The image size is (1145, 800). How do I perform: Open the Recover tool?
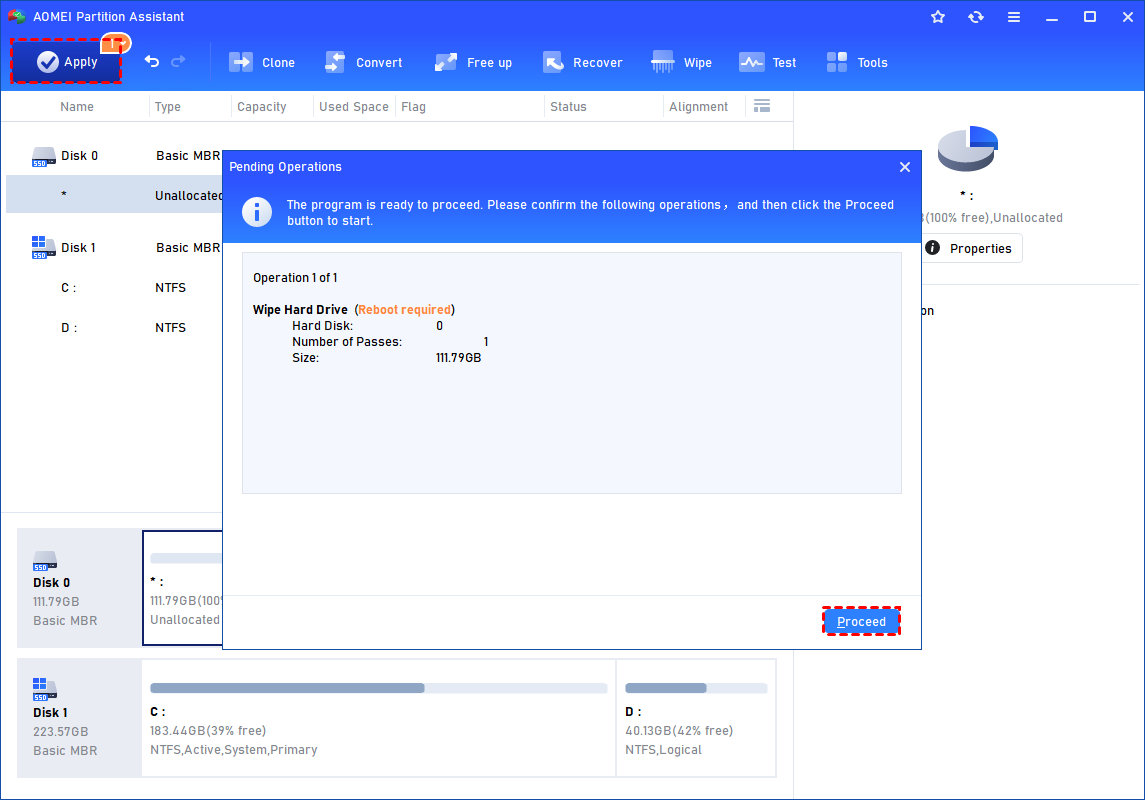click(x=583, y=62)
